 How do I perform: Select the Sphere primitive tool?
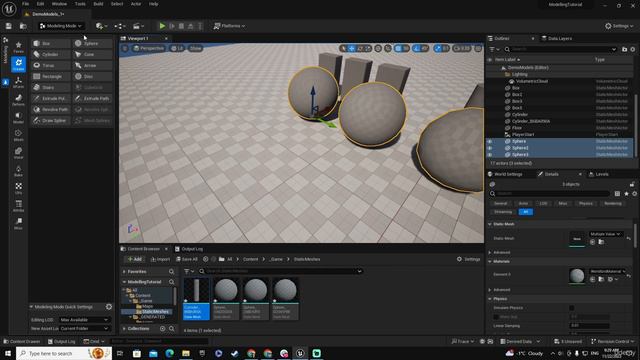(93, 43)
